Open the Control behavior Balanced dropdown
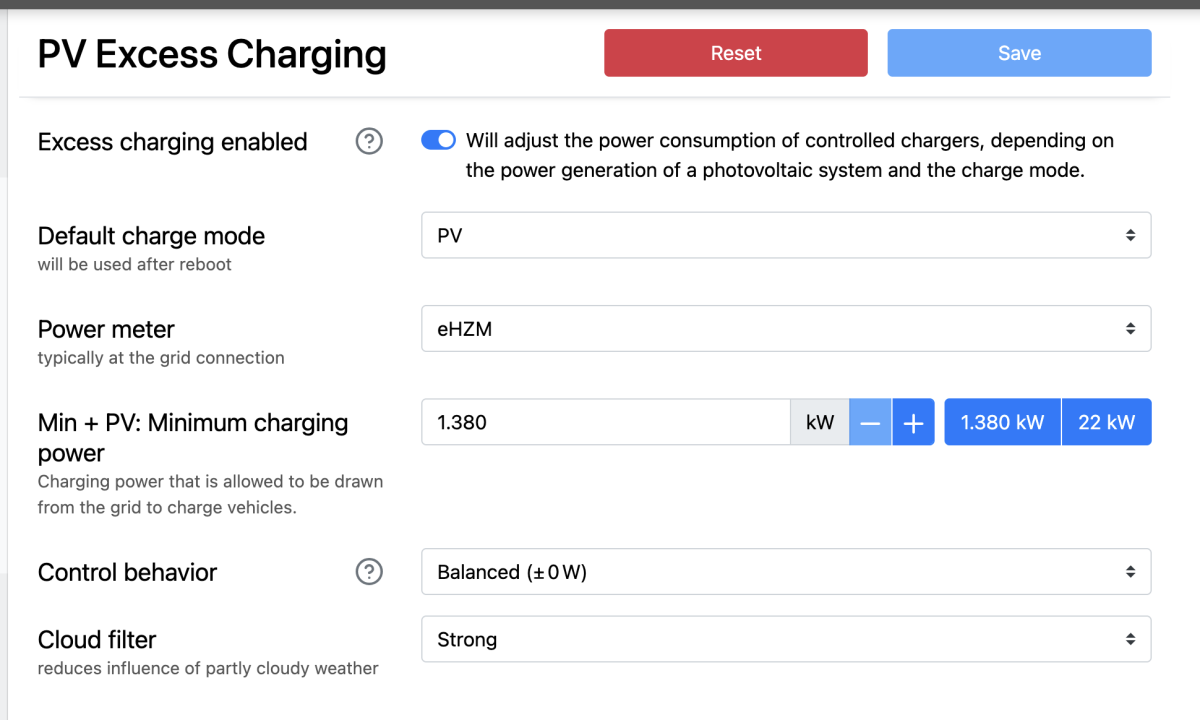Image resolution: width=1200 pixels, height=720 pixels. click(786, 572)
